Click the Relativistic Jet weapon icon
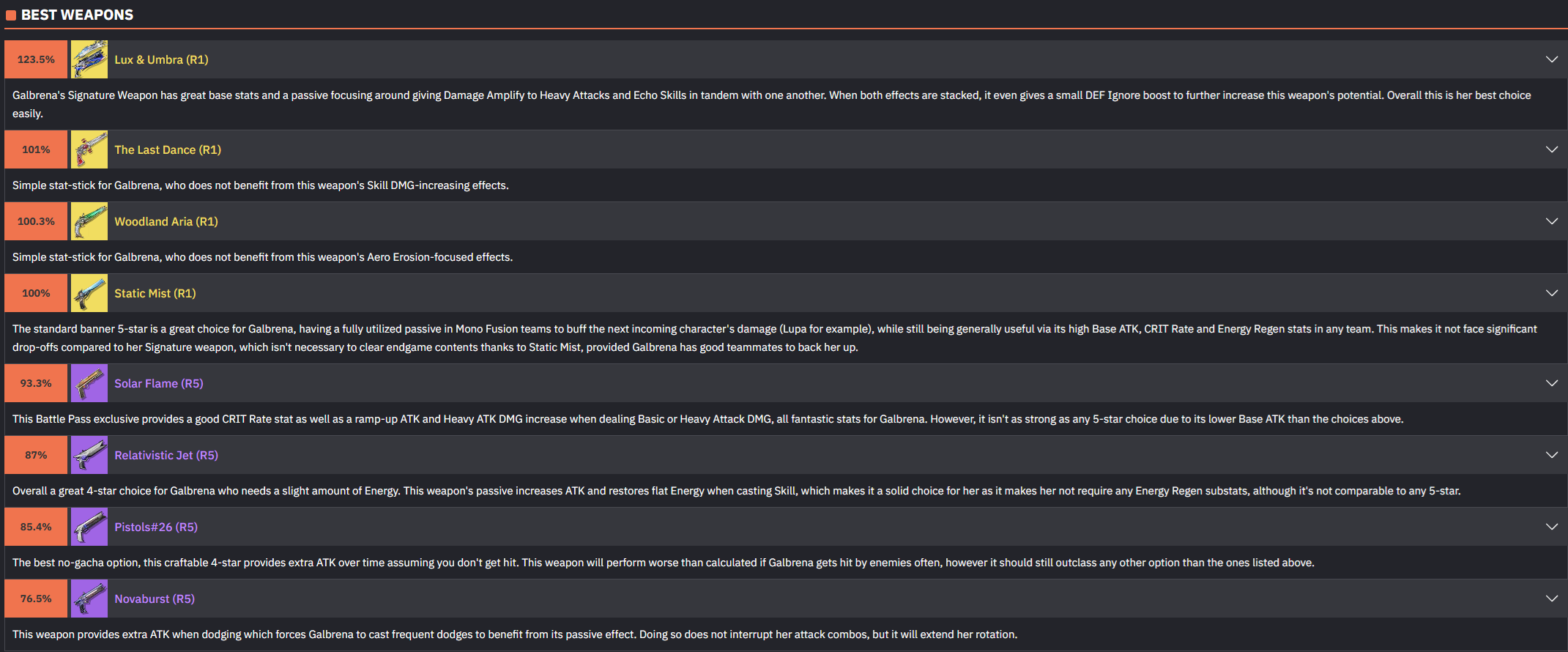The image size is (1568, 652). coord(89,455)
